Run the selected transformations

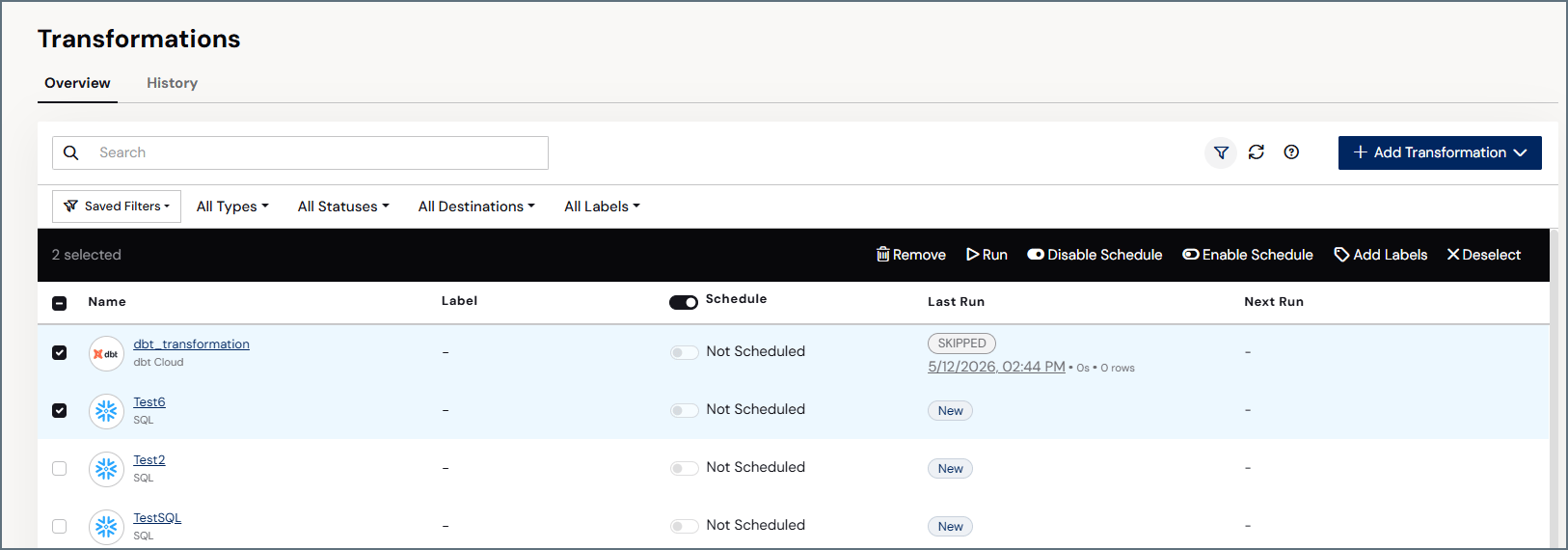click(x=987, y=255)
